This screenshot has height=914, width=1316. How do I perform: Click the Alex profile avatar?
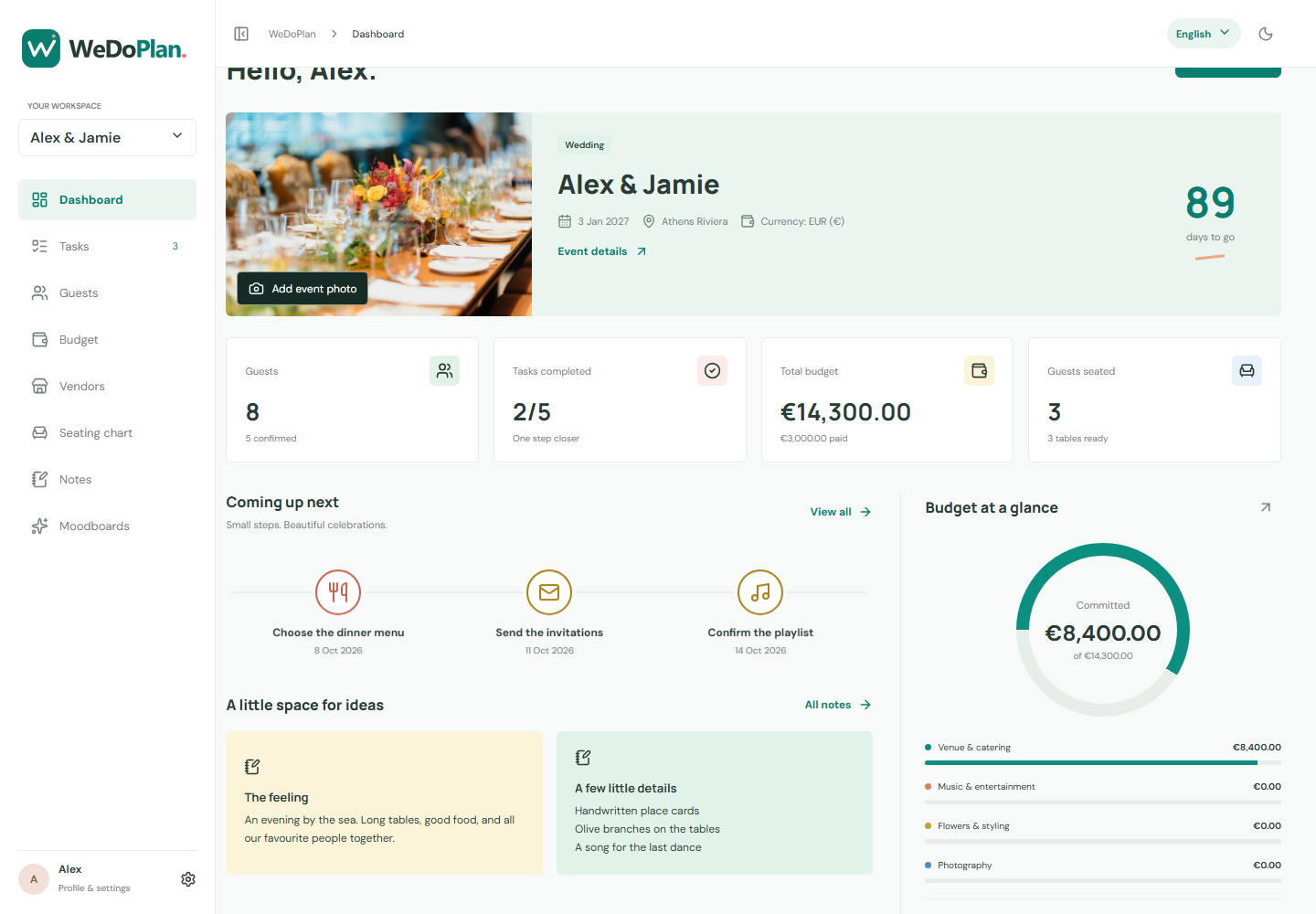click(x=34, y=879)
